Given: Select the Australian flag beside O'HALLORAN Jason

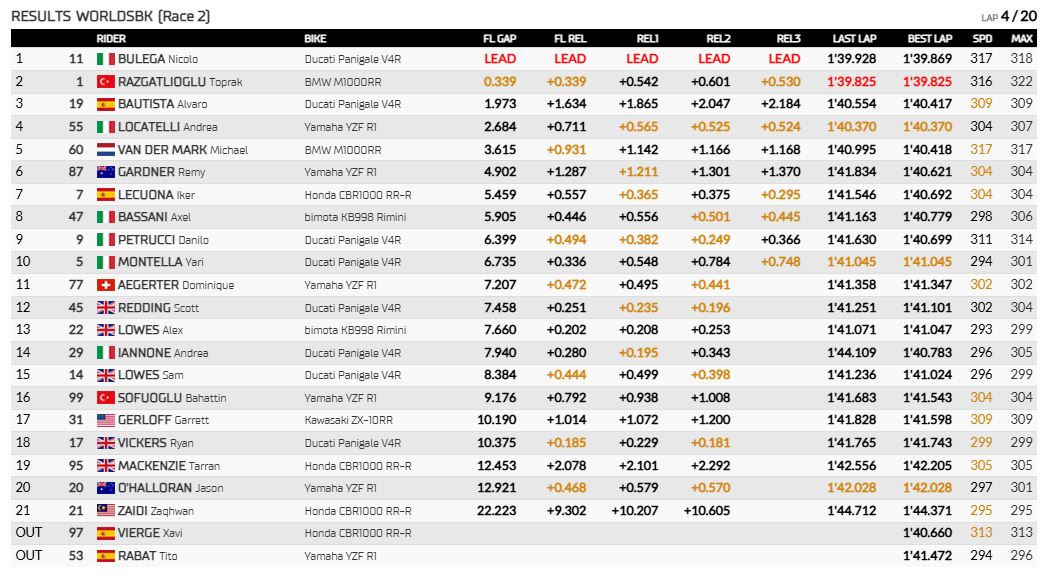Looking at the screenshot, I should coord(106,488).
